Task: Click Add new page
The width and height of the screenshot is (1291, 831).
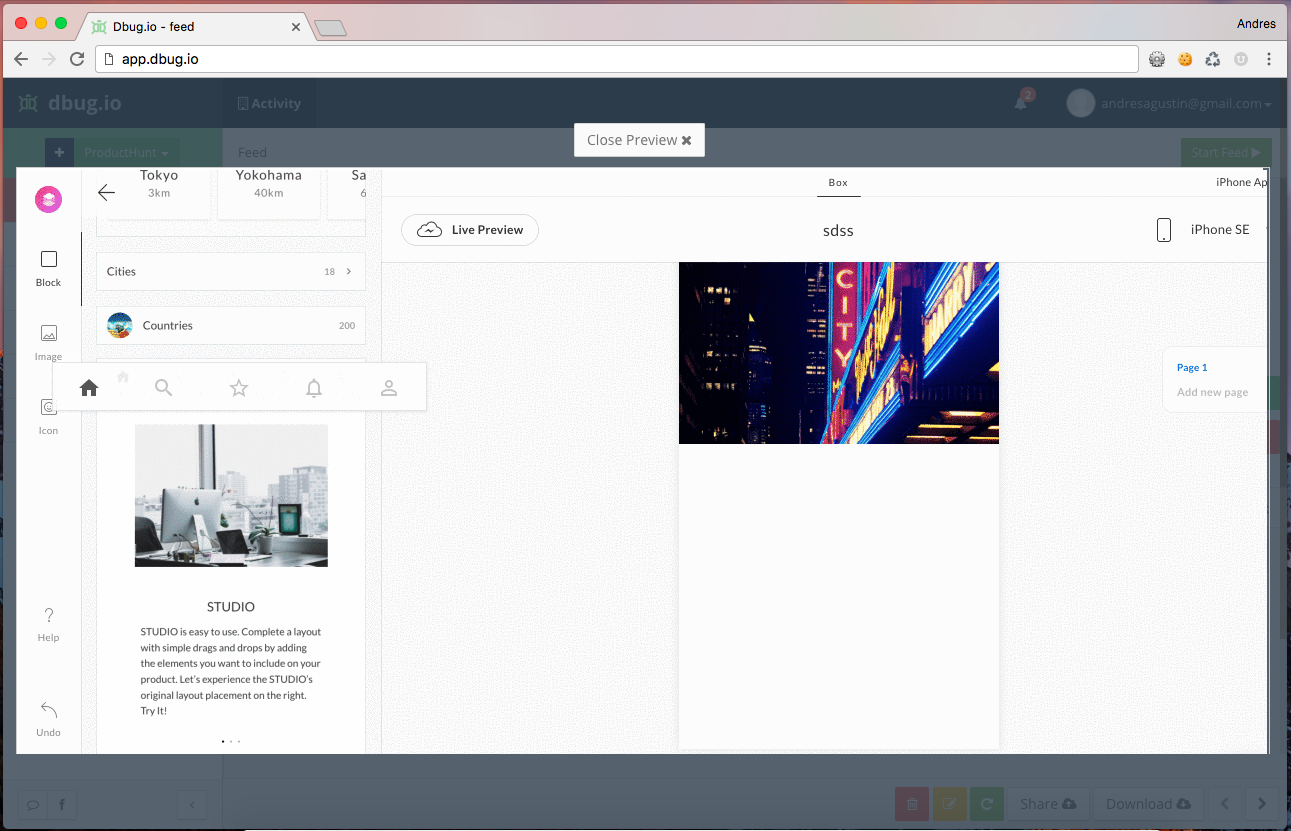Action: coord(1212,392)
